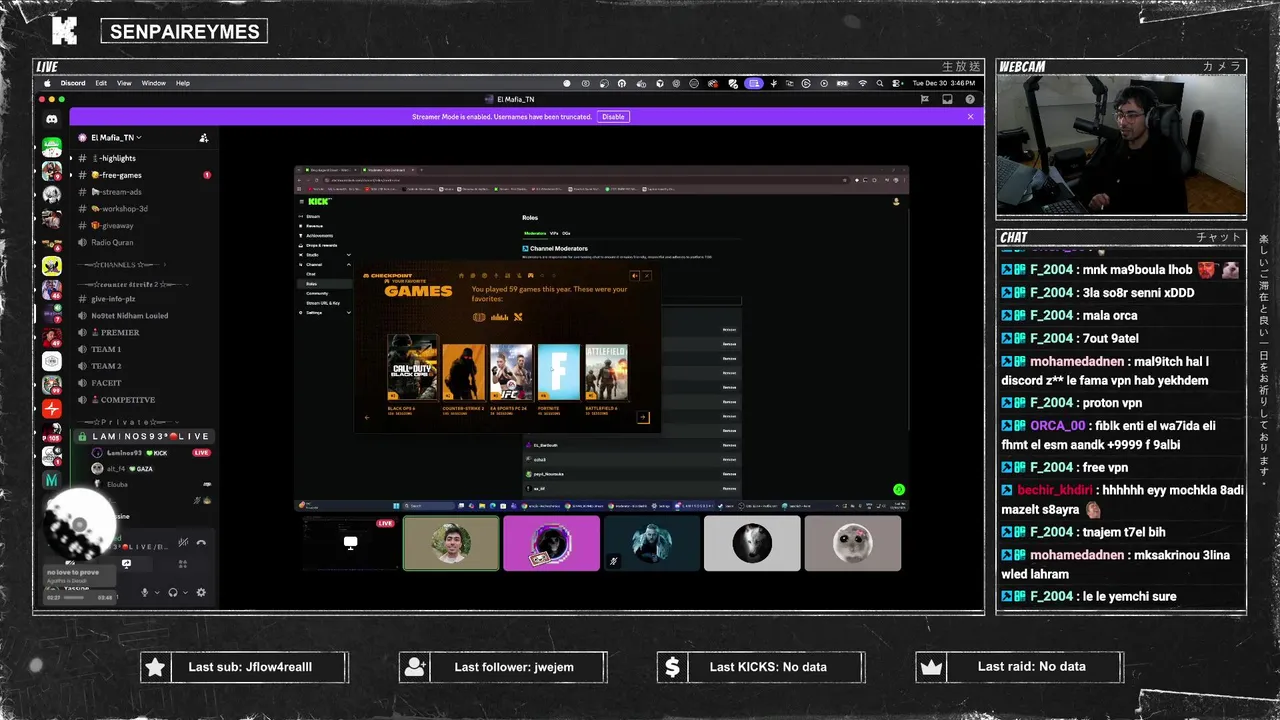1280x720 pixels.
Task: Open the stream-ads channel
Action: 144,192
